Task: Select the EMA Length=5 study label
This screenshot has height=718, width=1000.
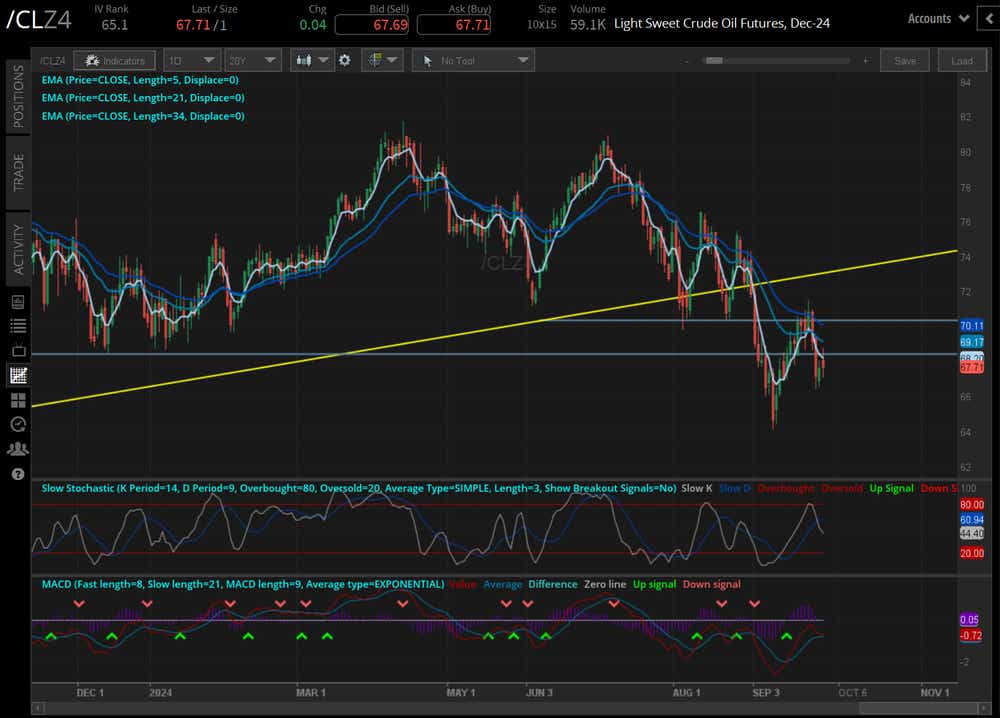Action: coord(140,80)
